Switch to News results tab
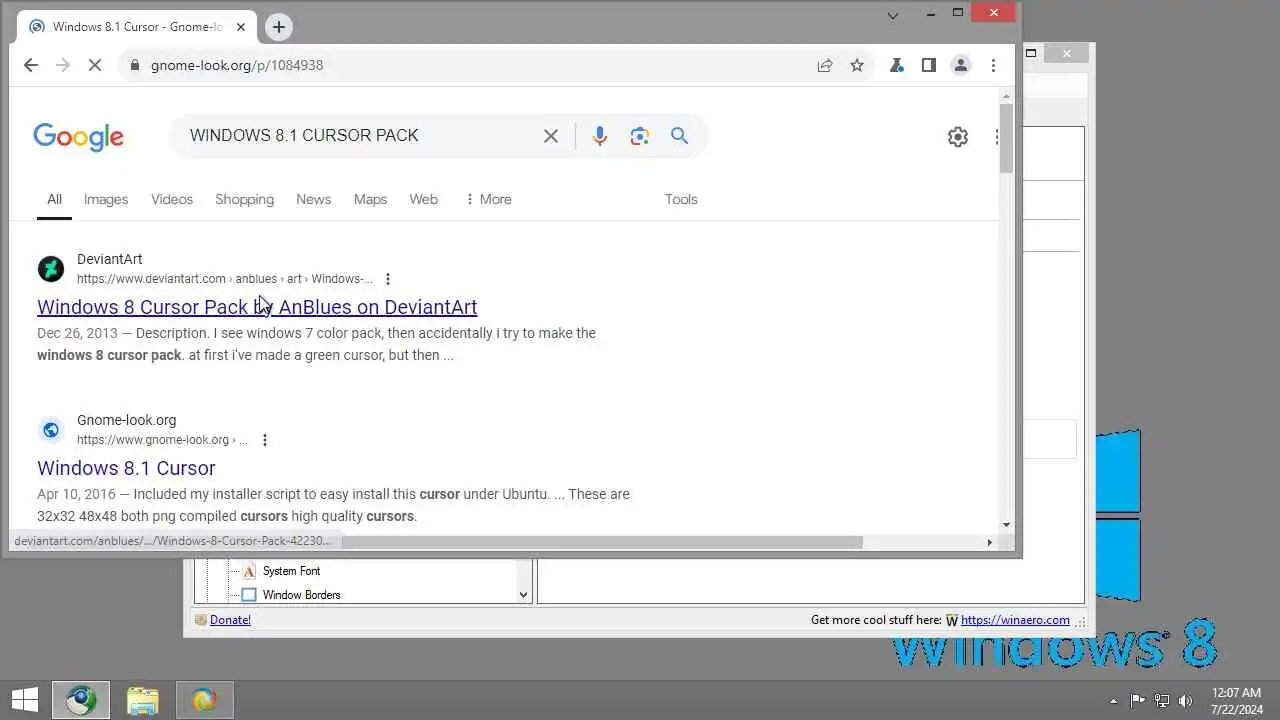1280x720 pixels. [313, 199]
